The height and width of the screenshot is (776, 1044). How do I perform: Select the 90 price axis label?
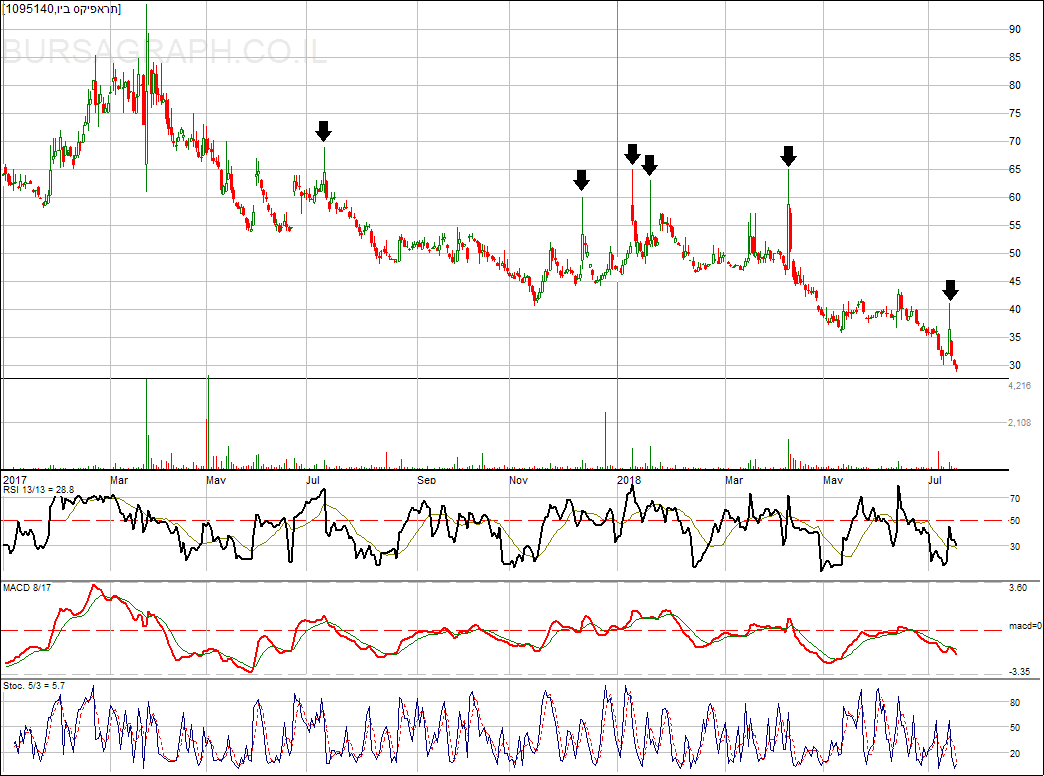coord(1015,29)
